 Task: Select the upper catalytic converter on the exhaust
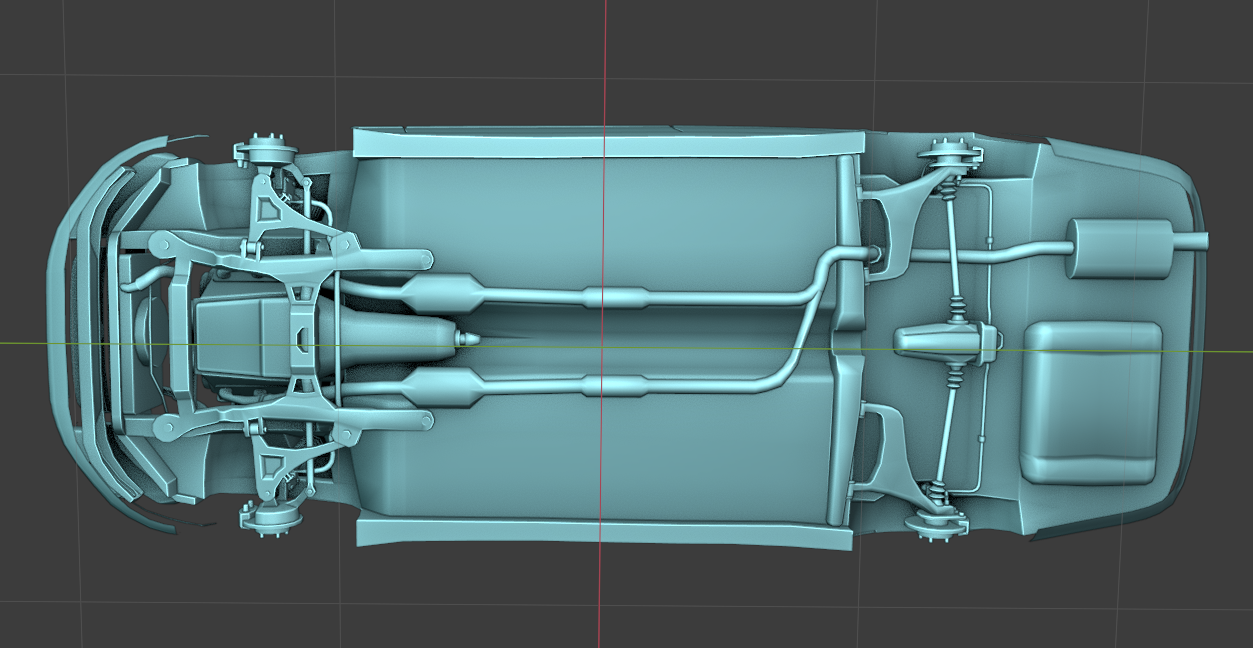442,293
